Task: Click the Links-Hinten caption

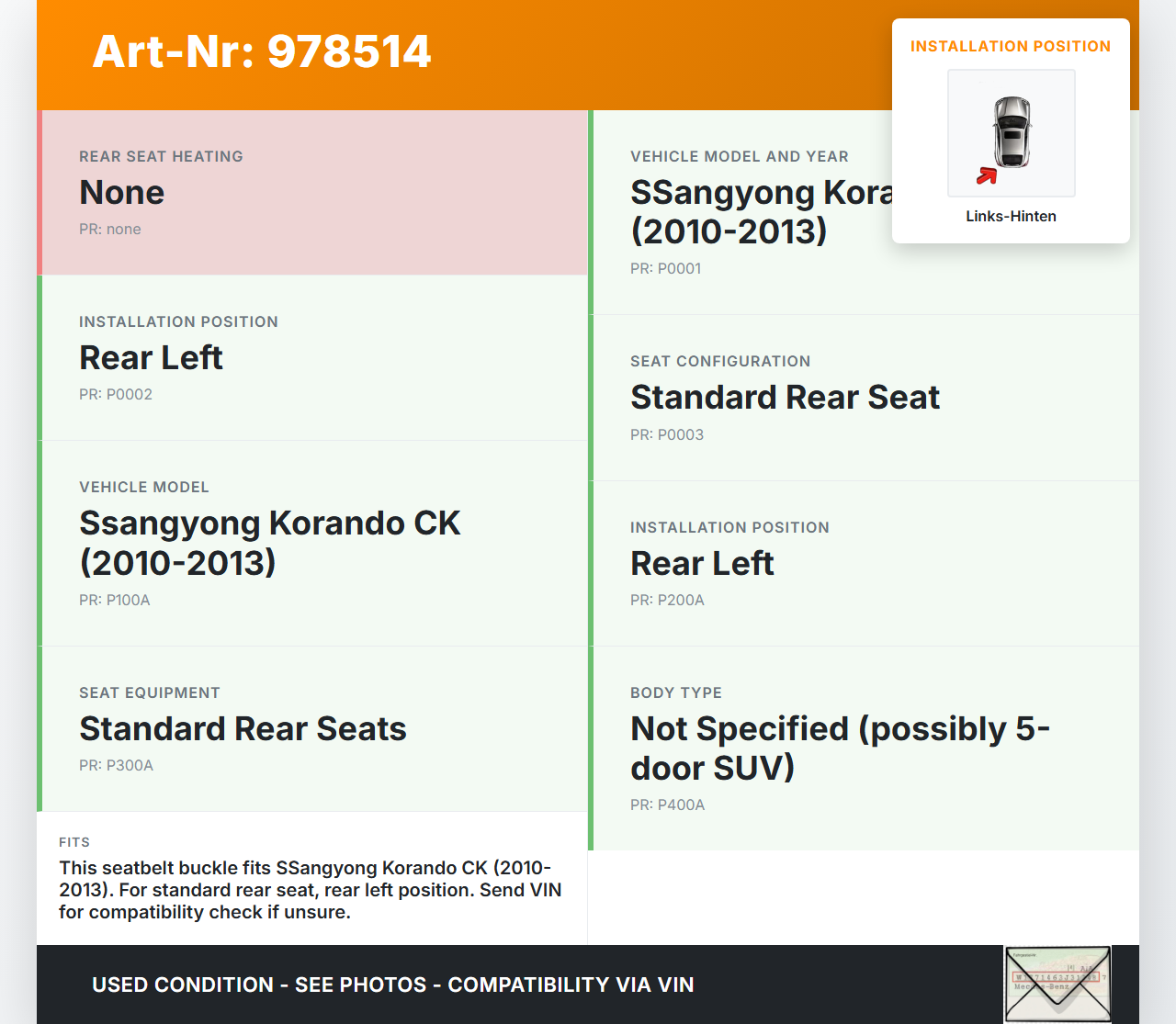Action: pyautogui.click(x=1011, y=216)
